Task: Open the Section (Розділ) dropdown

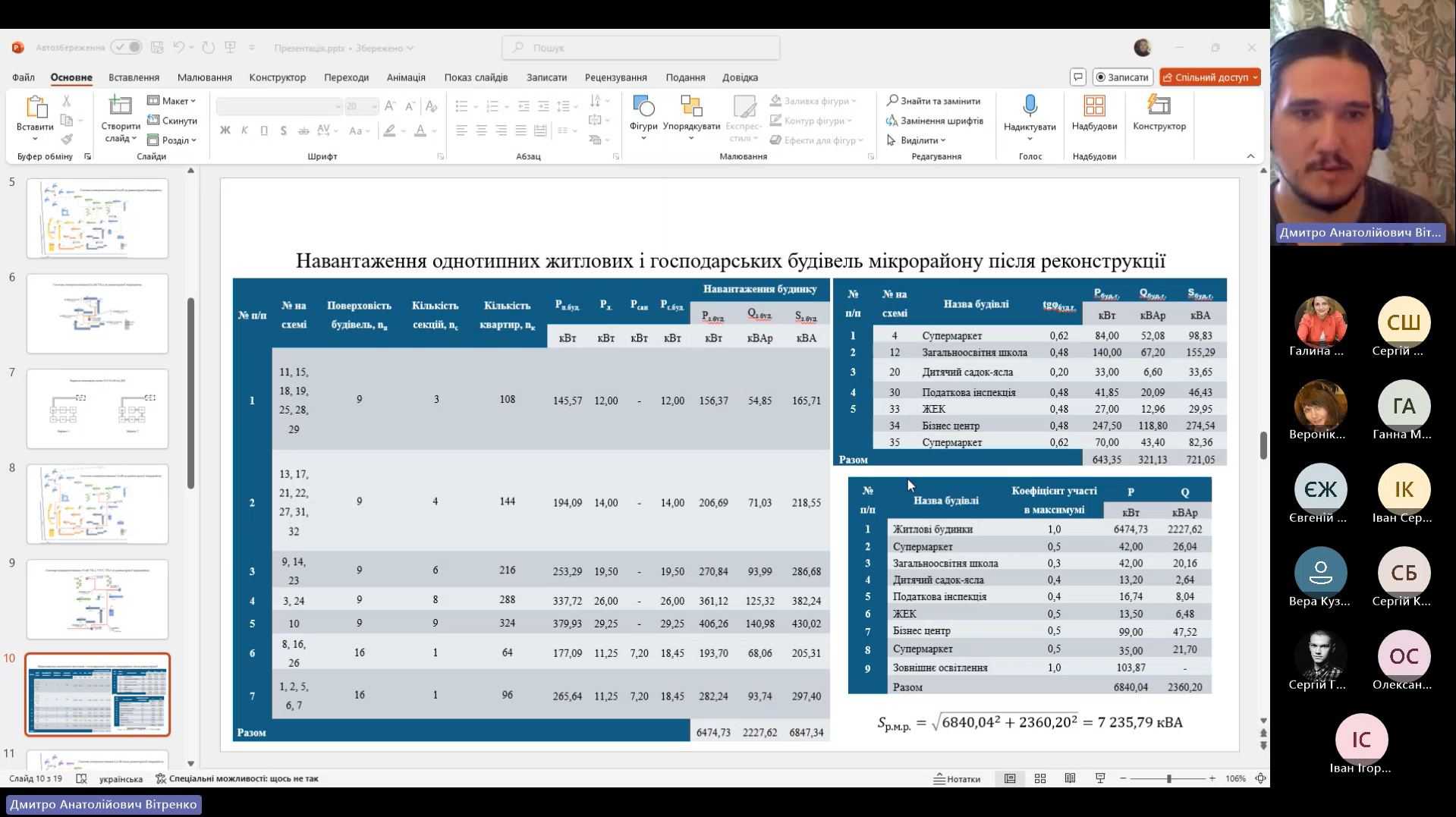Action: [172, 140]
